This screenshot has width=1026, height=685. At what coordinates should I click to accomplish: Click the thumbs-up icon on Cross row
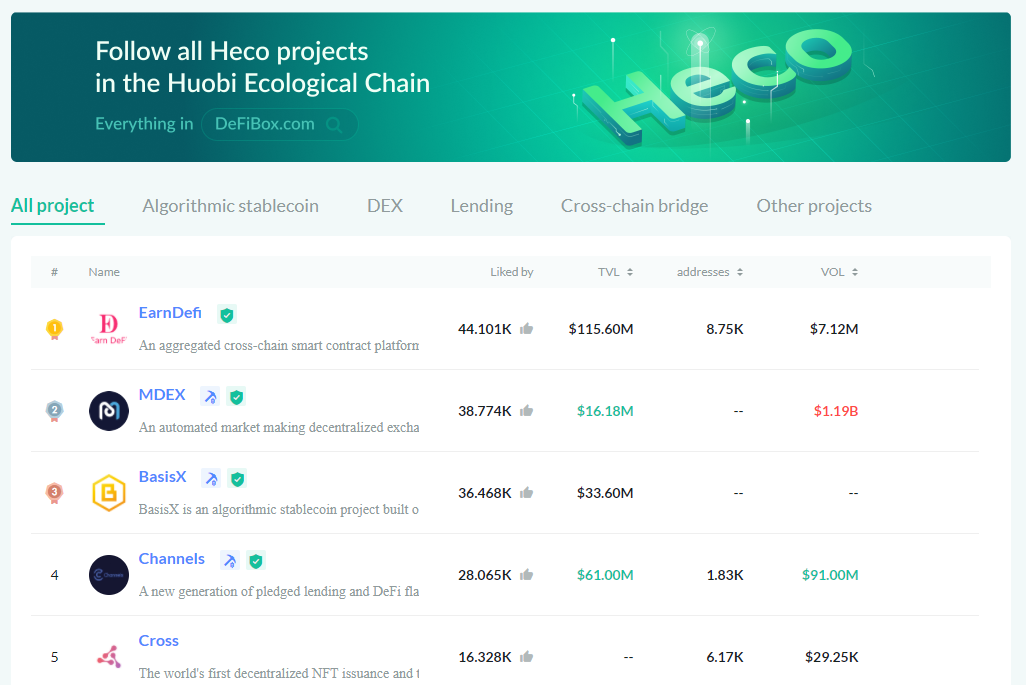(x=526, y=657)
